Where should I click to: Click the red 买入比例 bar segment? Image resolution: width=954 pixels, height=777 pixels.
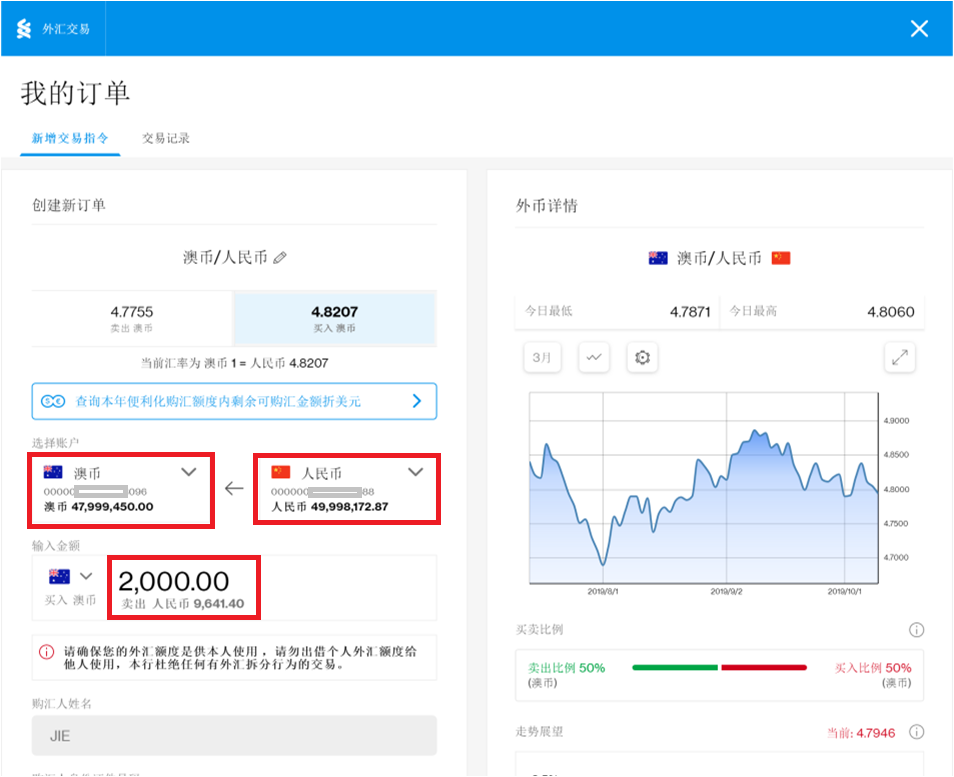click(764, 667)
